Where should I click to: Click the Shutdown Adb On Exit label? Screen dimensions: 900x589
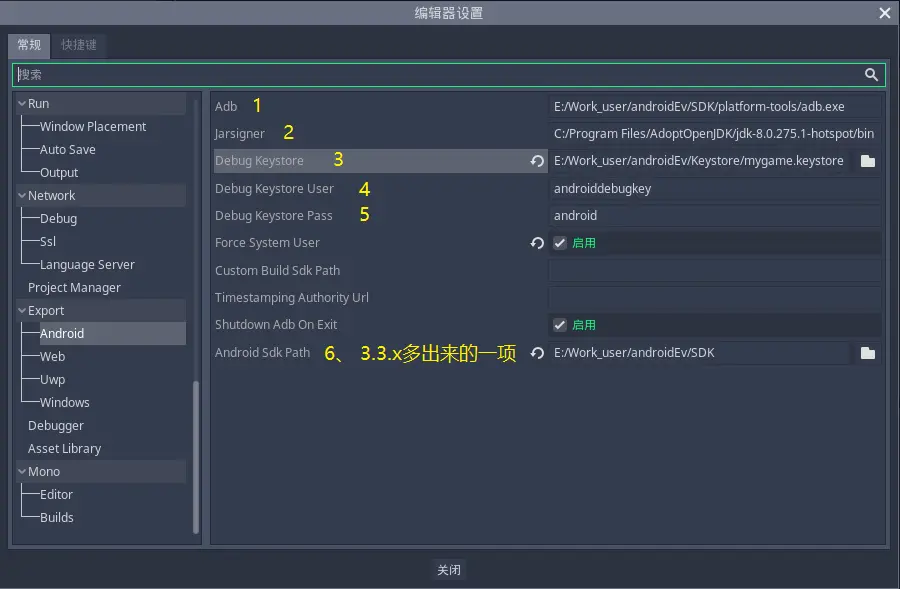(276, 325)
